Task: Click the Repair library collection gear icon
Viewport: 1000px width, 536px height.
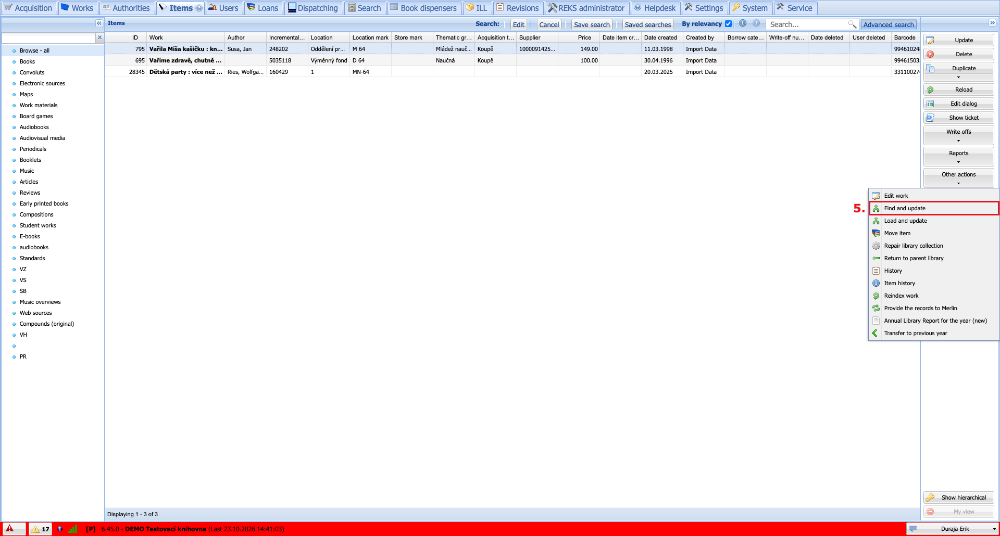Action: pos(876,246)
